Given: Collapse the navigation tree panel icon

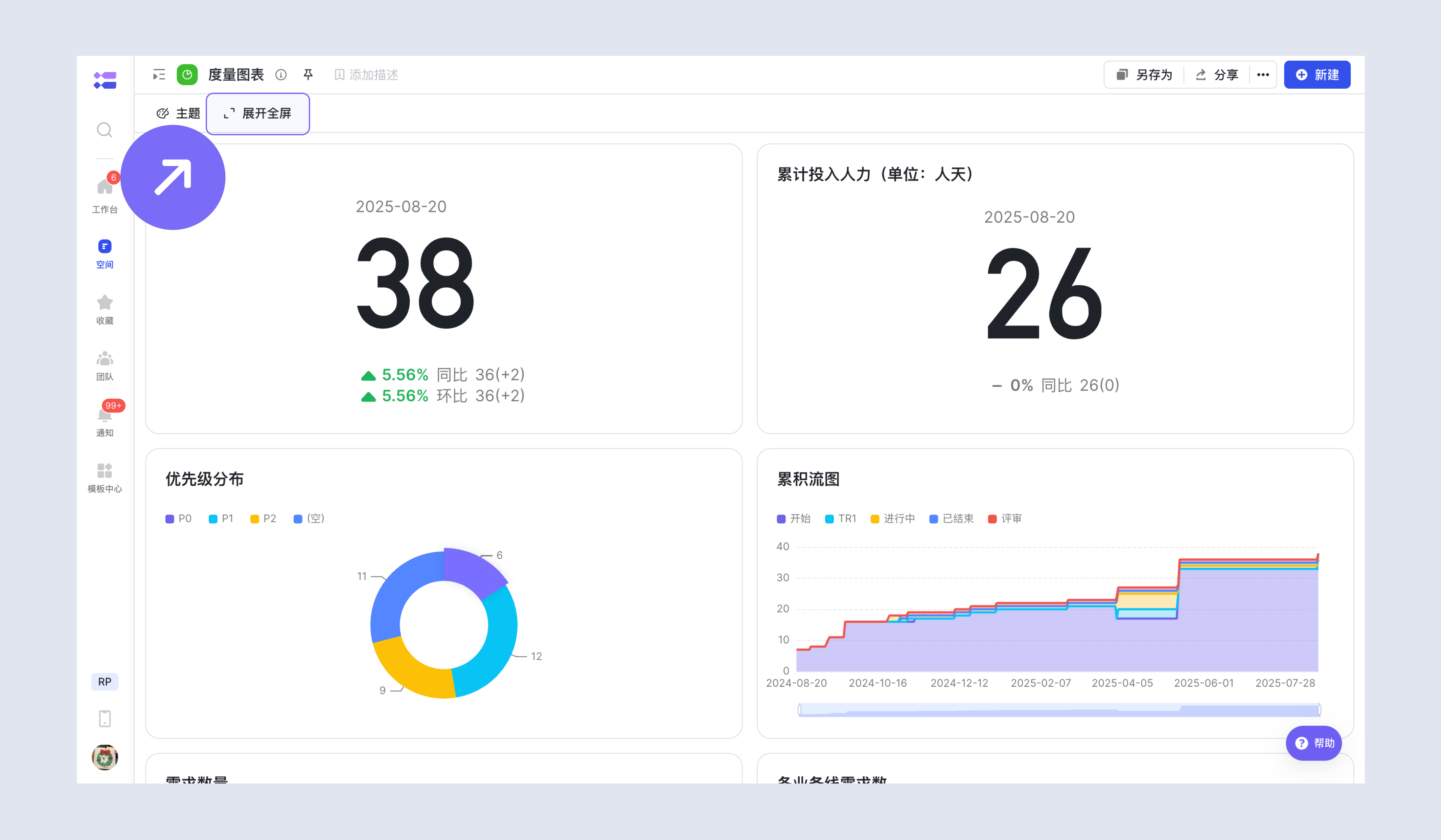Looking at the screenshot, I should pyautogui.click(x=159, y=75).
